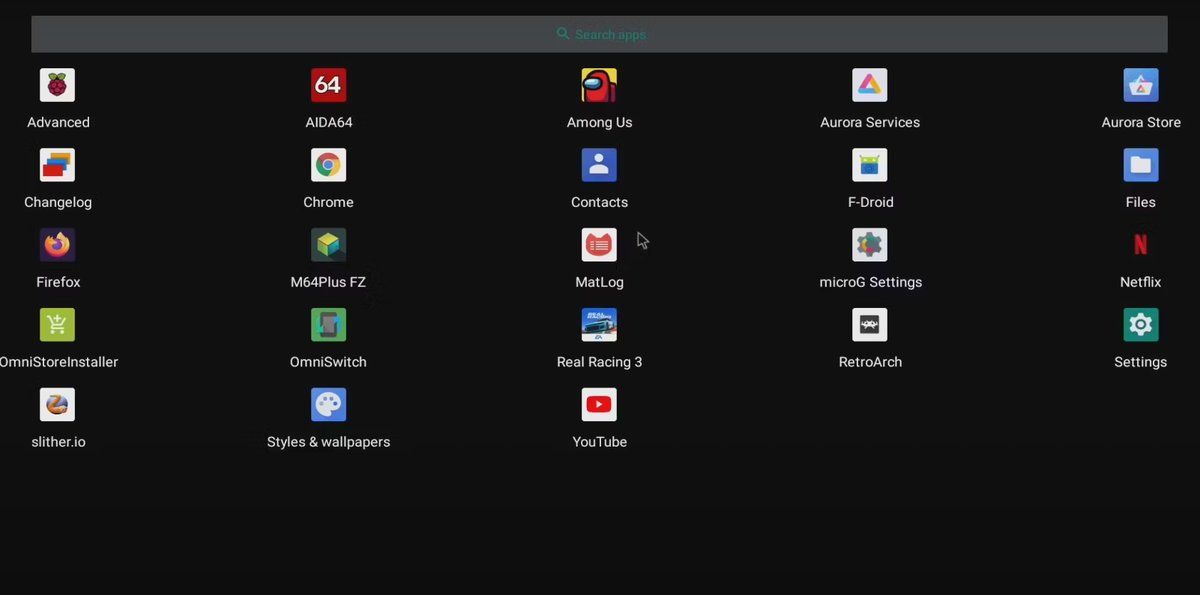Open the Settings app

[1141, 325]
